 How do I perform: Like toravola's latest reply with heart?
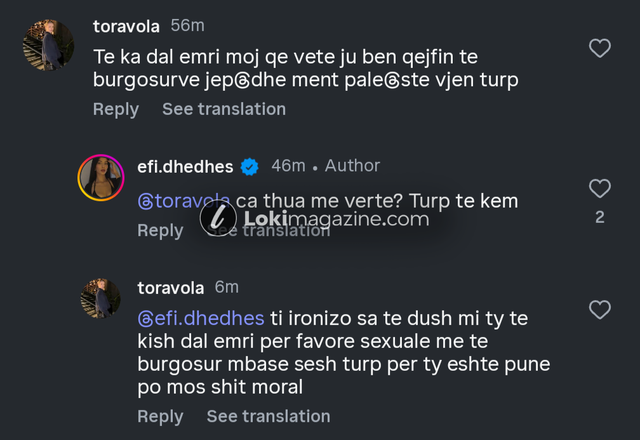[x=600, y=310]
